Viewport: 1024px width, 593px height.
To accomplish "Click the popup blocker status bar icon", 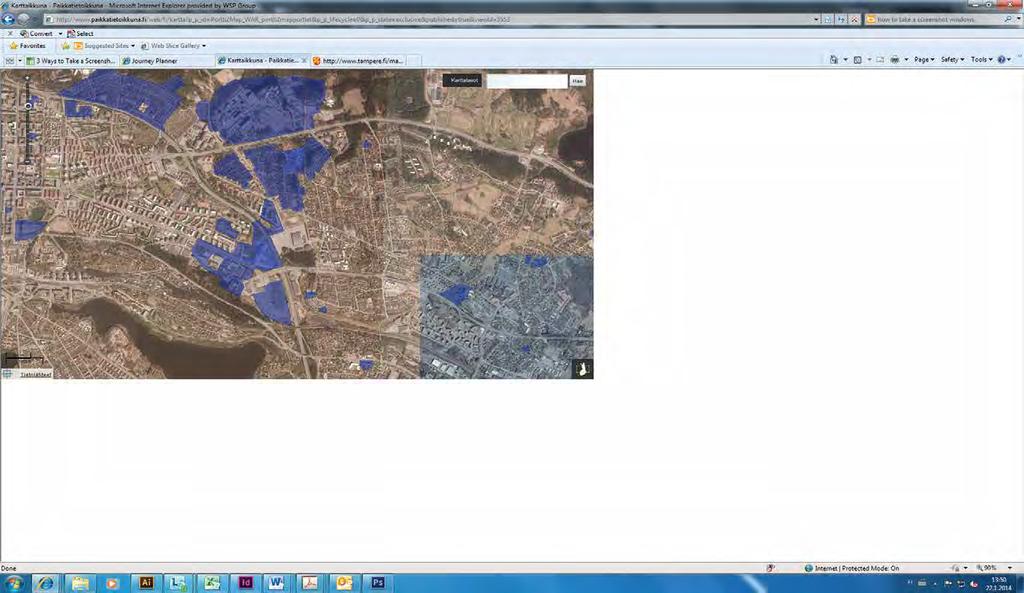I will click(771, 568).
